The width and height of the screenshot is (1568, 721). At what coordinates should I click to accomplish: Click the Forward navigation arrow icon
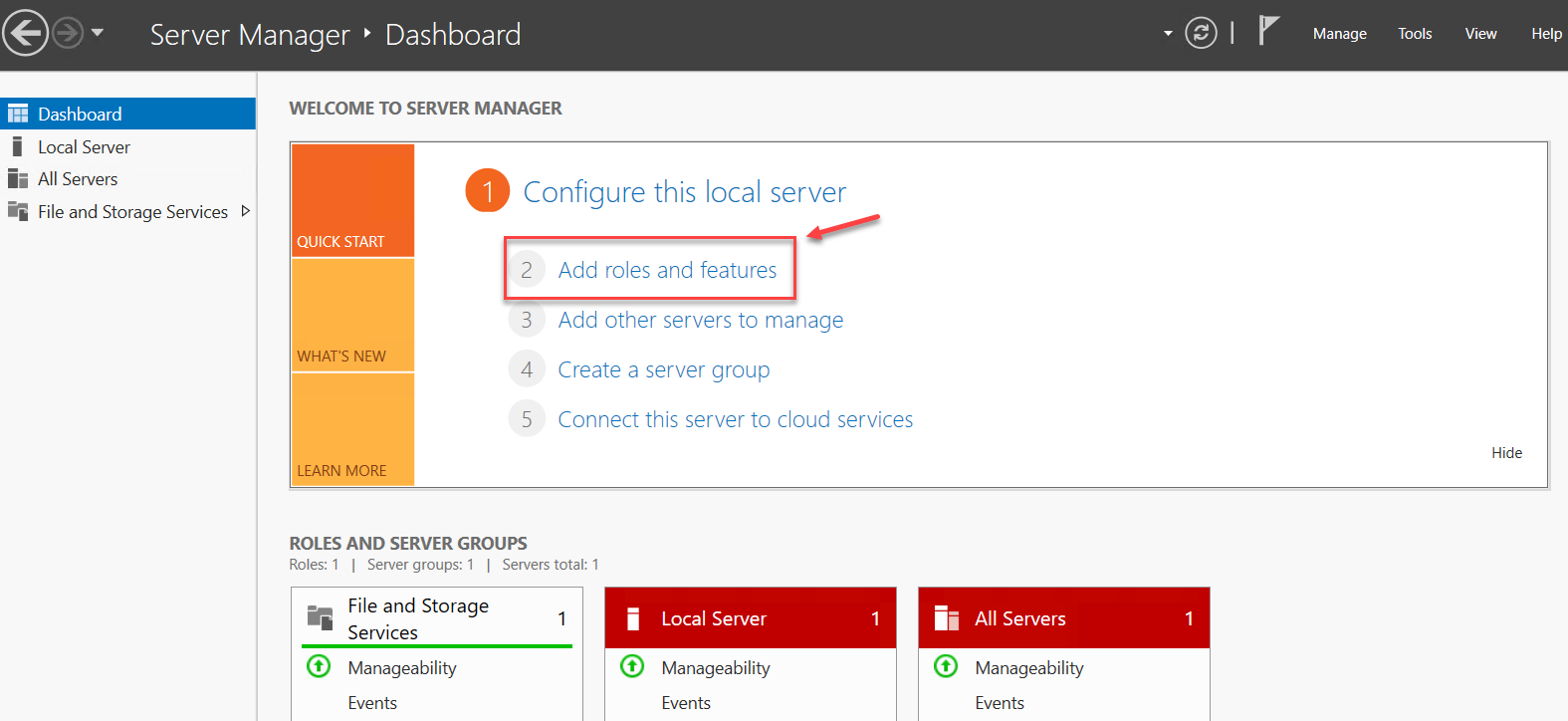[x=68, y=33]
